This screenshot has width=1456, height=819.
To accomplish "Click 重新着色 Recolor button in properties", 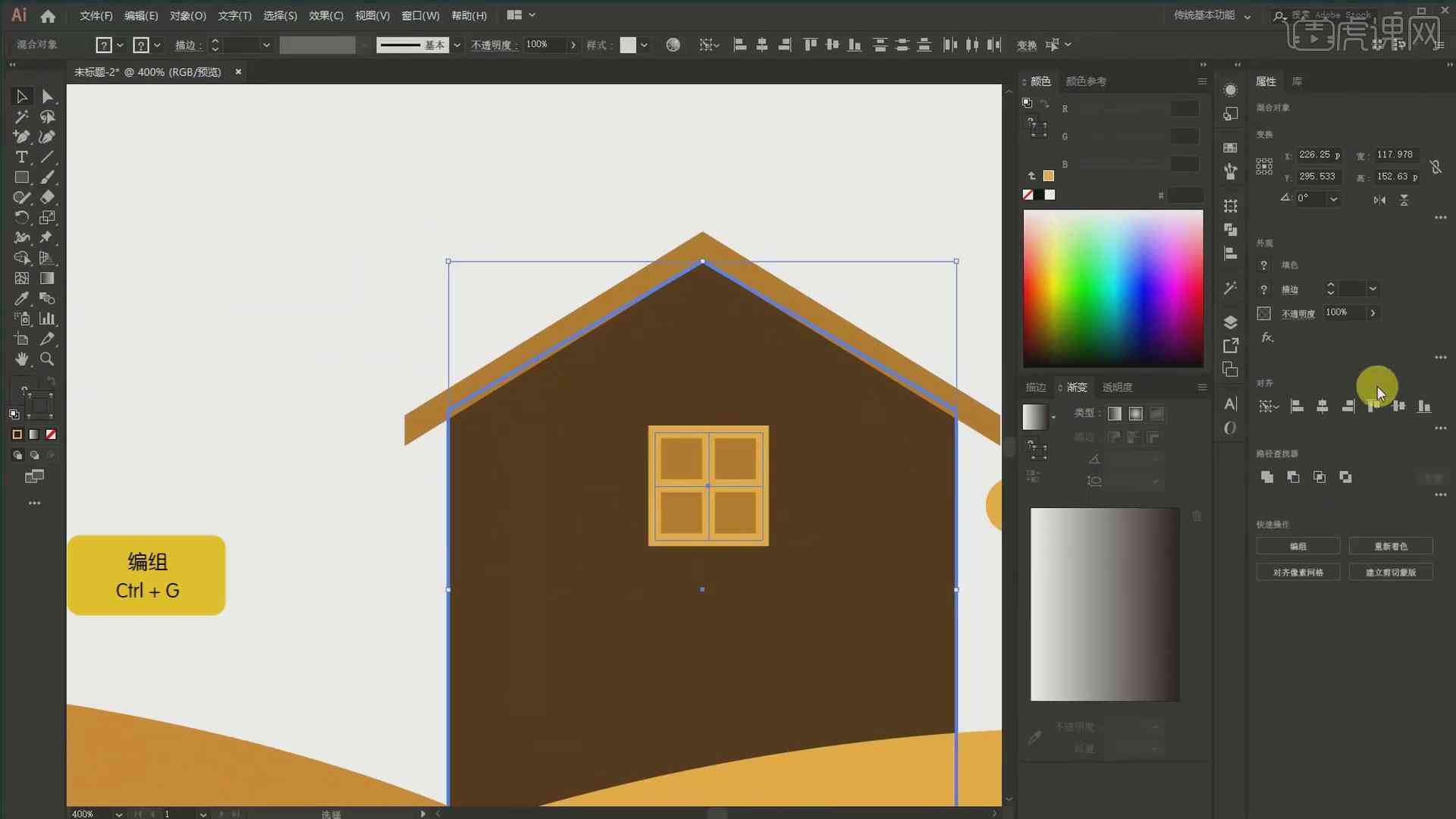I will (1391, 546).
